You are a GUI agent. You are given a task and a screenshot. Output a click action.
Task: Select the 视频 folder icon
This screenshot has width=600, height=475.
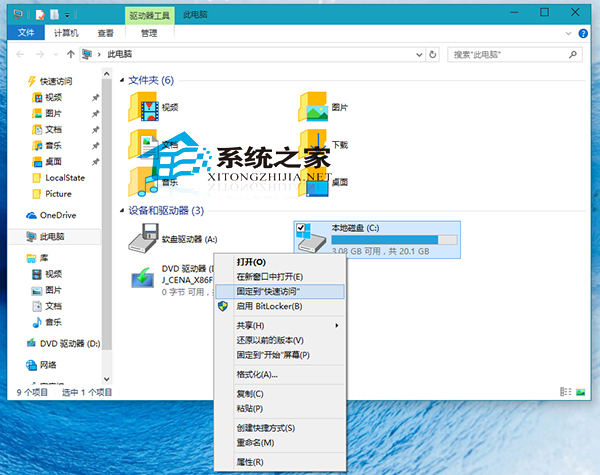coord(144,107)
